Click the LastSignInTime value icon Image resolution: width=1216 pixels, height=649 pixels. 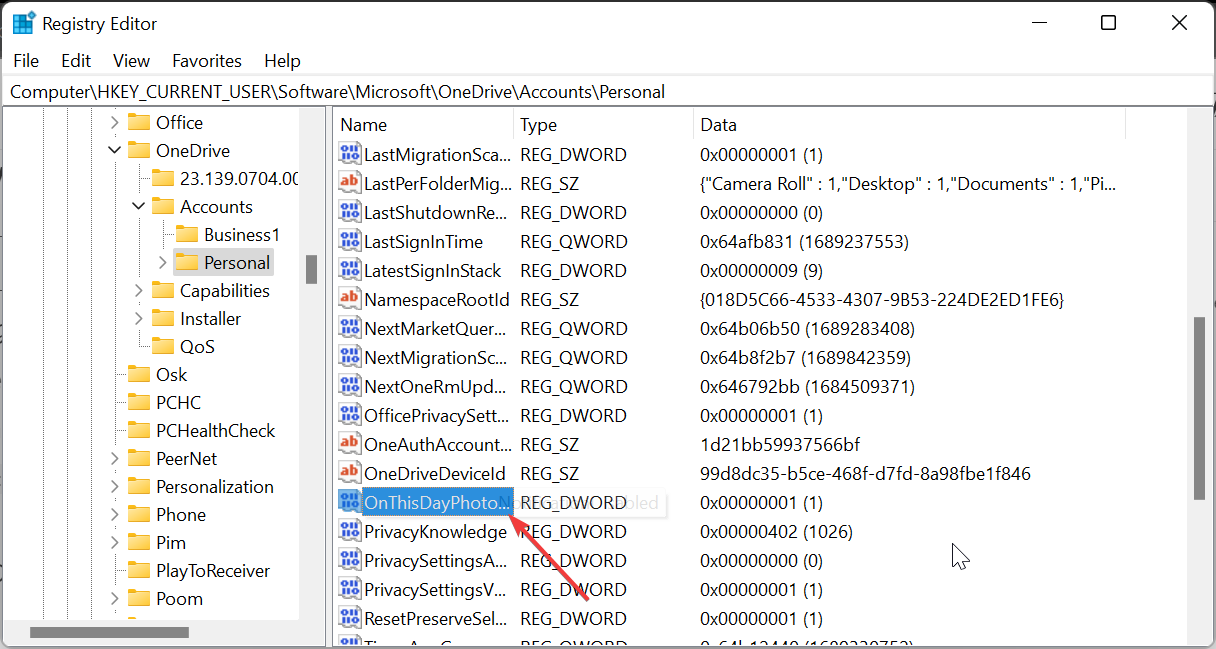tap(349, 242)
